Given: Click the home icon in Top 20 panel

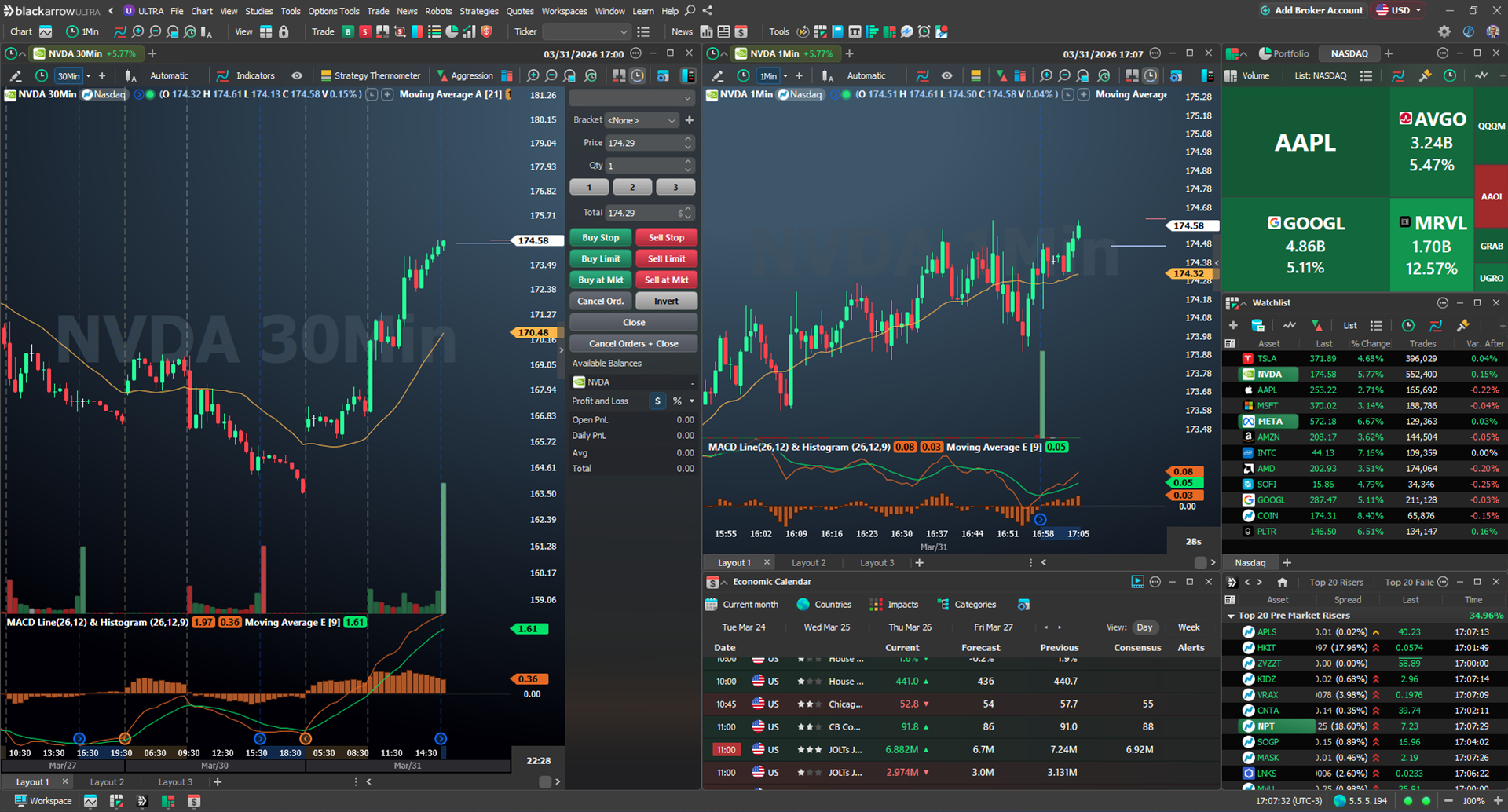Looking at the screenshot, I should coord(1282,583).
